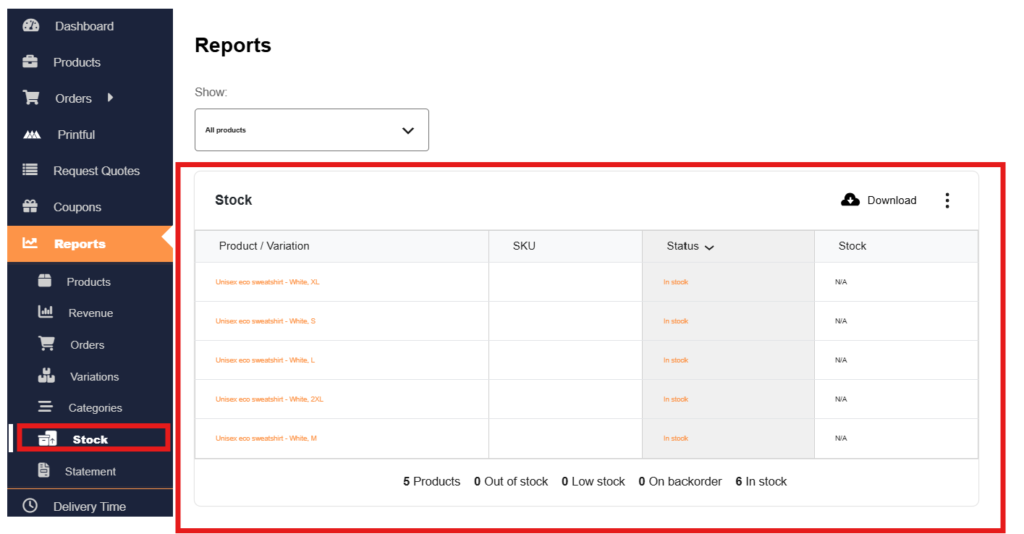Open the three-dot options menu

click(947, 200)
